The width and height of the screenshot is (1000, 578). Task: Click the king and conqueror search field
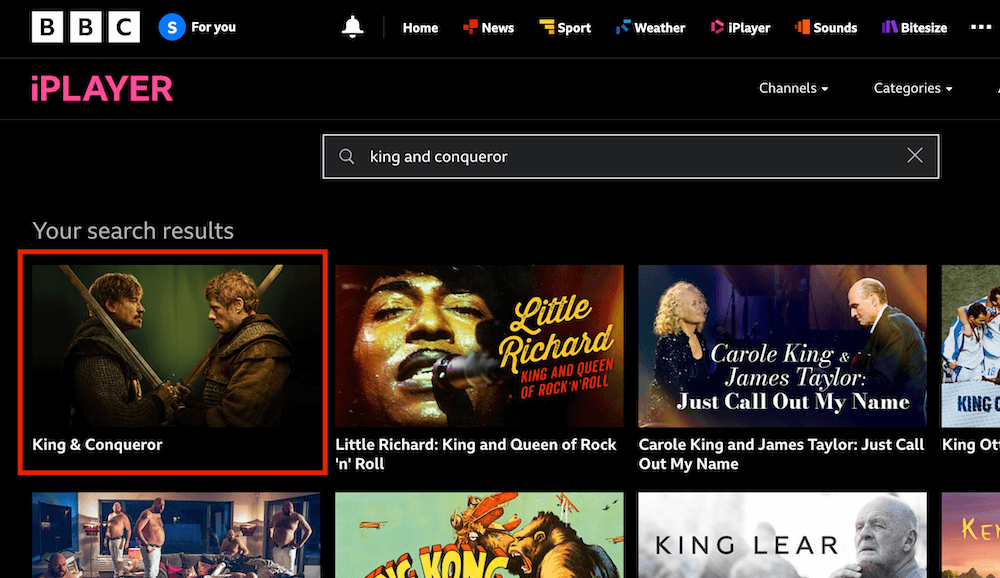coord(631,156)
